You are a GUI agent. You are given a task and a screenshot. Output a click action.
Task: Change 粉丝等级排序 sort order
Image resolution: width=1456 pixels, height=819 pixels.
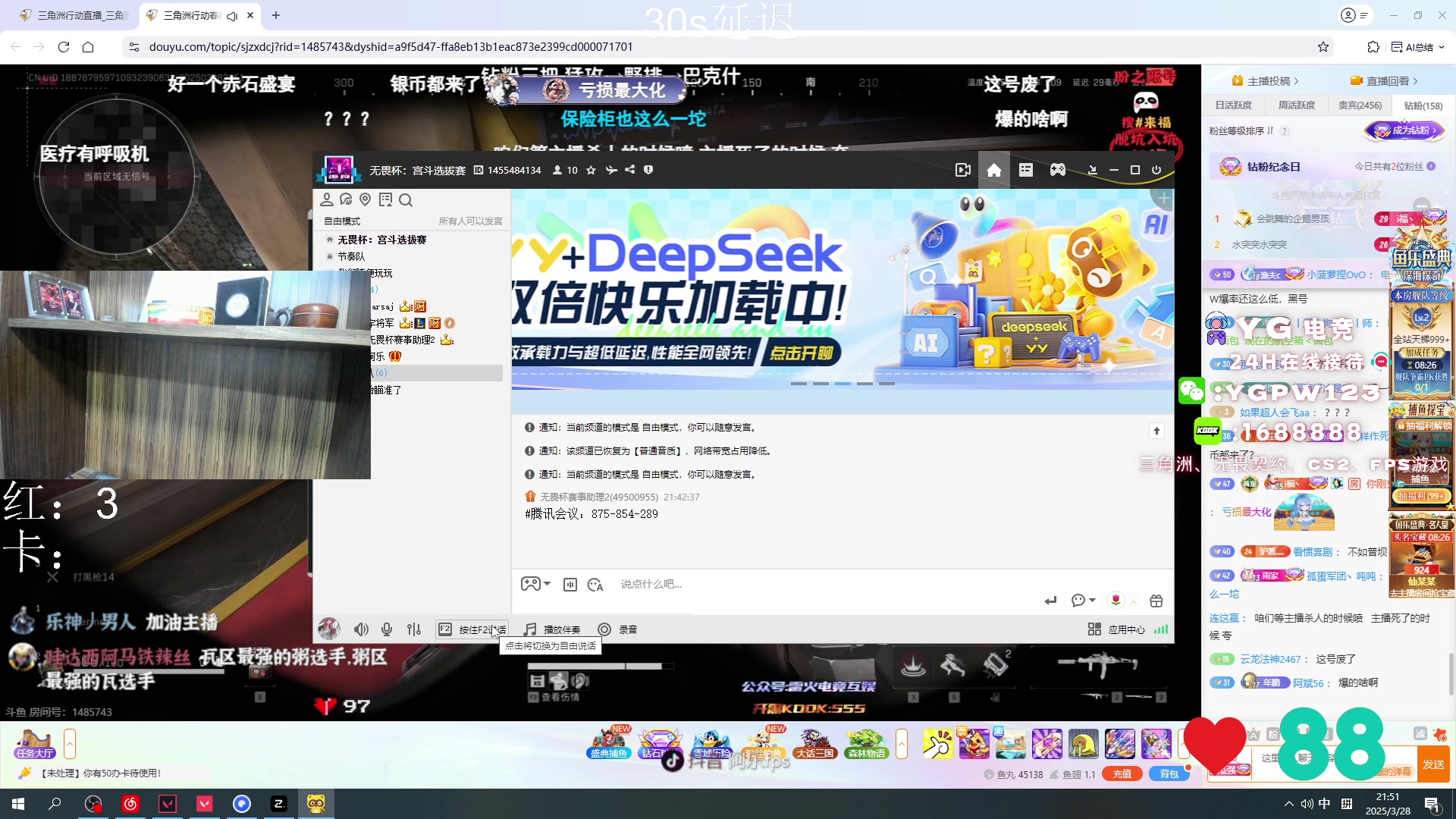[1241, 131]
